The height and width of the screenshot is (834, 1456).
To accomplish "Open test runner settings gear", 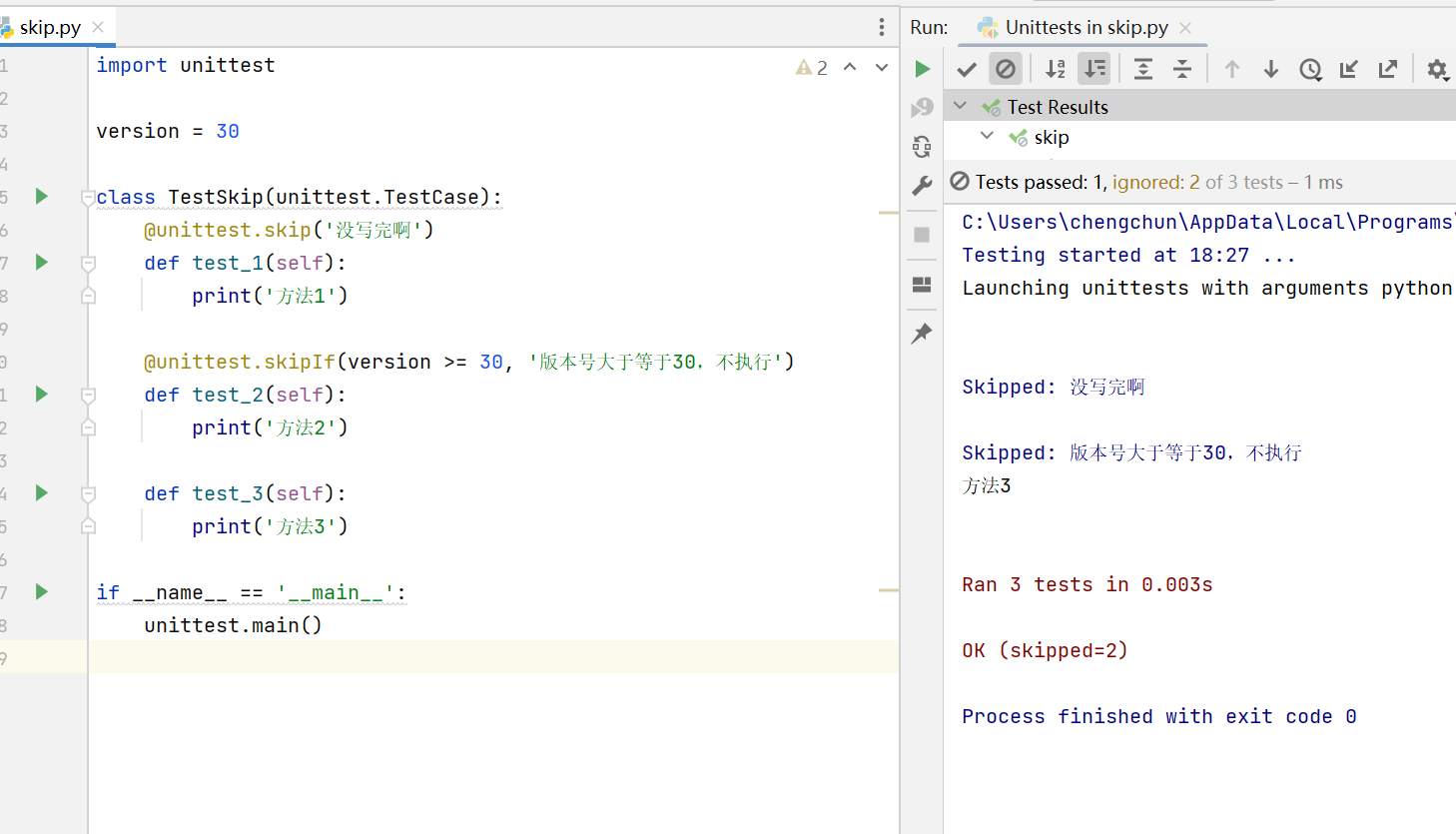I will [1437, 69].
